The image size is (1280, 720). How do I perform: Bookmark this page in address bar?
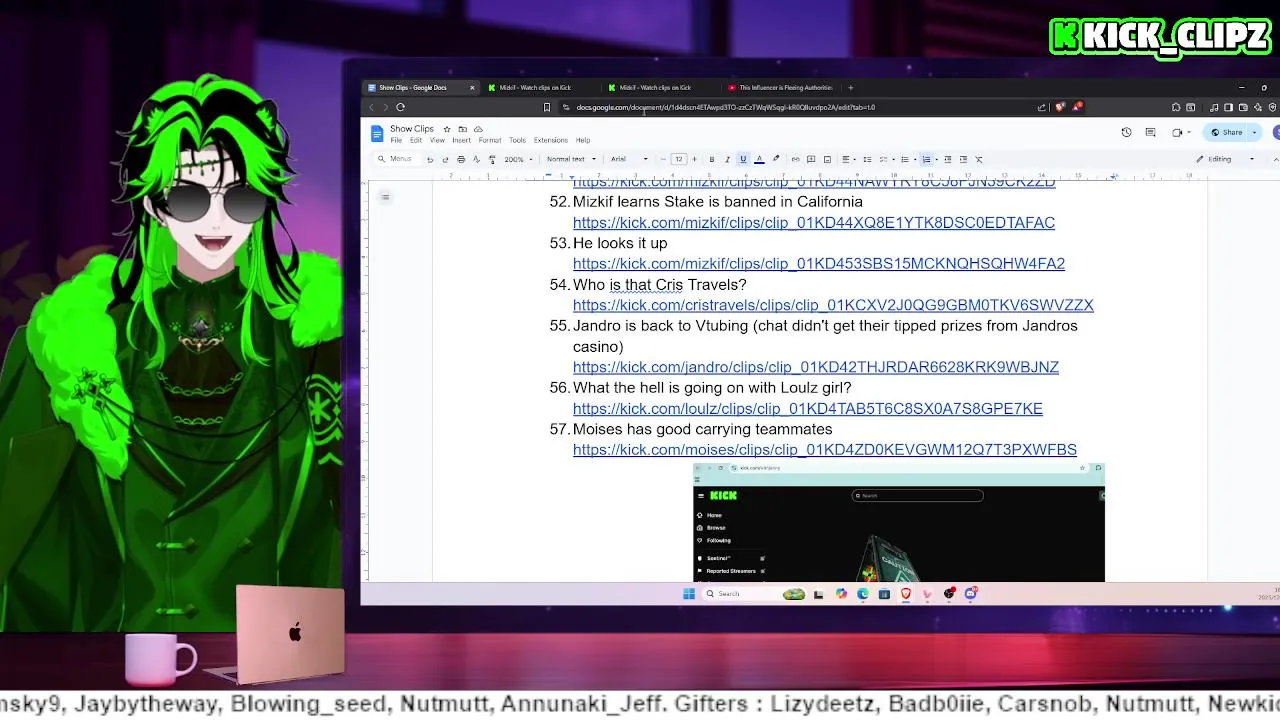click(546, 107)
